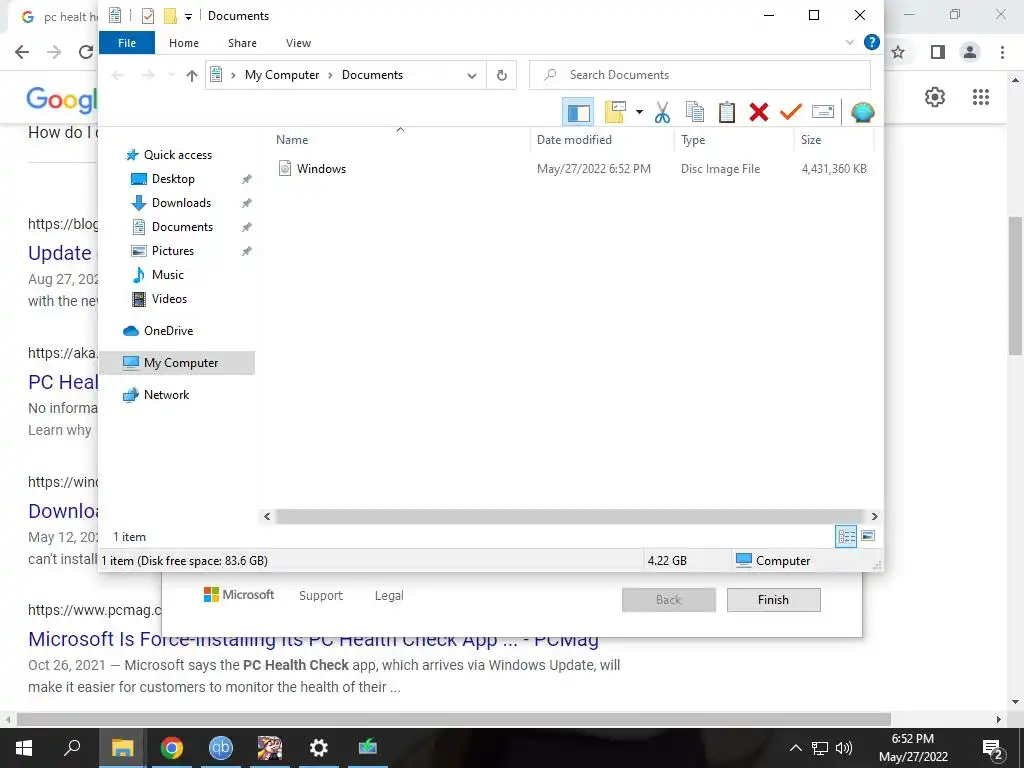
Task: Click Documents in address breadcrumb
Action: (372, 75)
